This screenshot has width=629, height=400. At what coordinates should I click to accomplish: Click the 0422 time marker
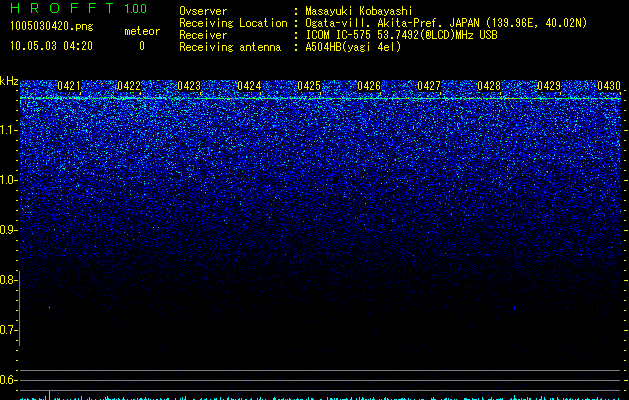tap(129, 86)
